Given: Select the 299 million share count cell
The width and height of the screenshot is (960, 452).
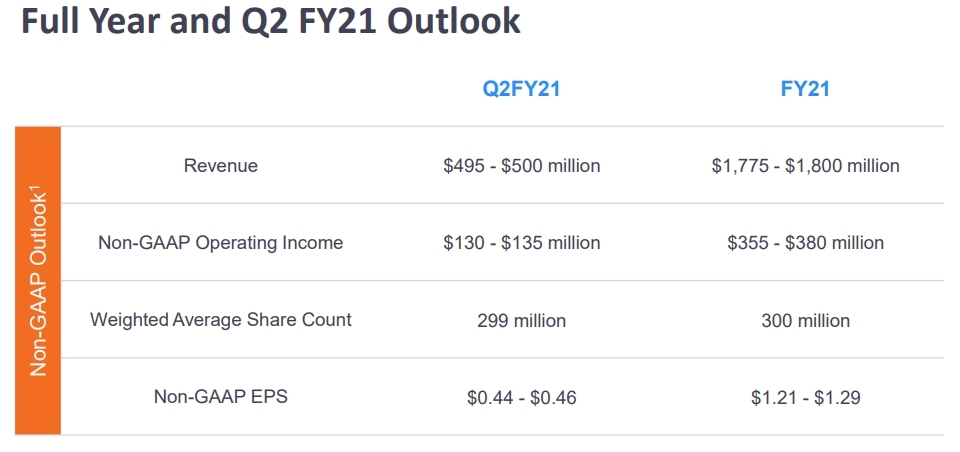Looking at the screenshot, I should pos(522,321).
